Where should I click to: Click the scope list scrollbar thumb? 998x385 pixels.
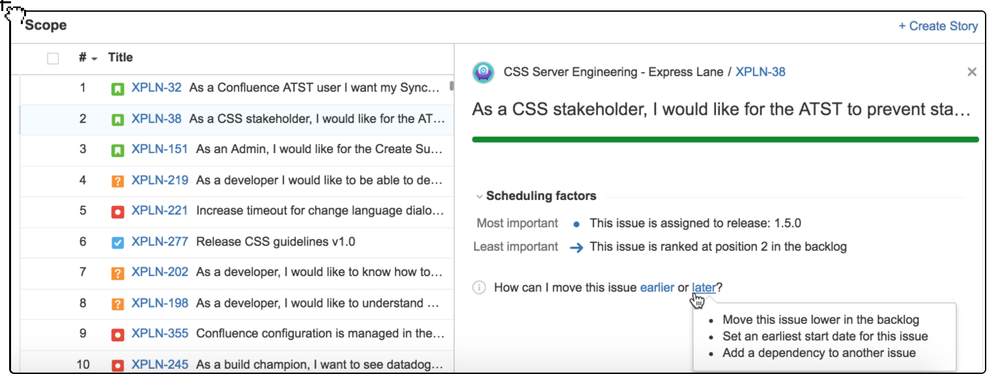click(451, 87)
